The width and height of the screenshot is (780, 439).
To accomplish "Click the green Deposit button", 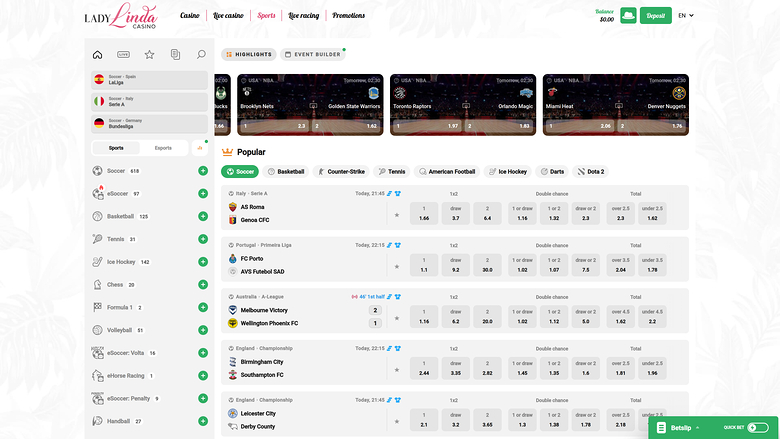I will (x=656, y=16).
